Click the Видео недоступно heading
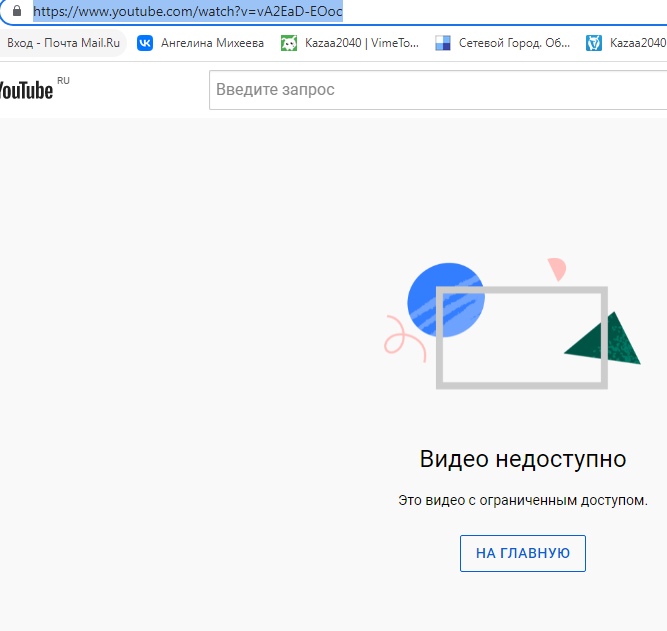 [x=522, y=459]
